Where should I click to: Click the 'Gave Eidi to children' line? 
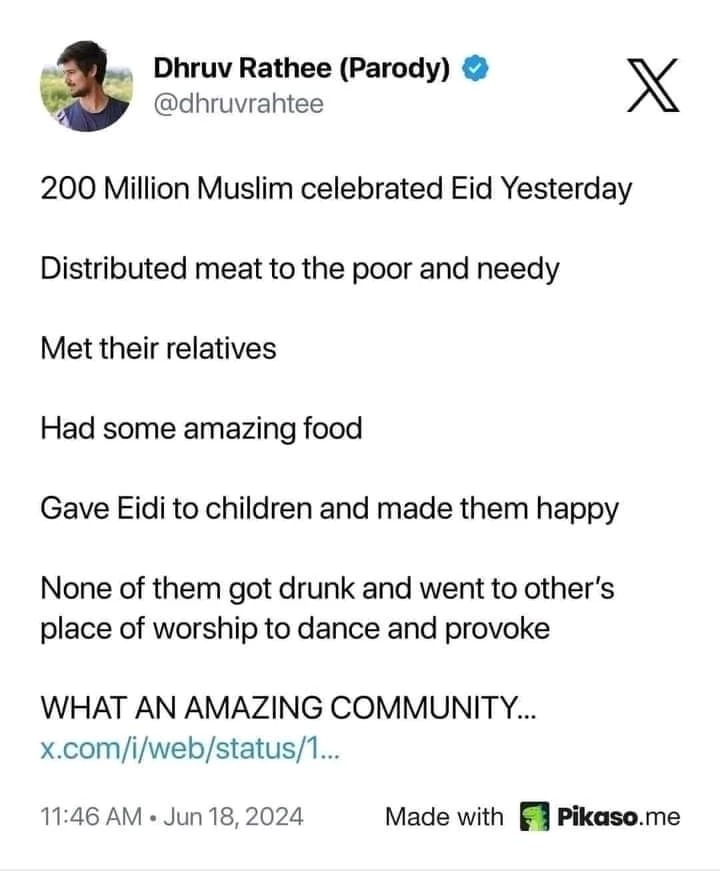click(x=329, y=508)
